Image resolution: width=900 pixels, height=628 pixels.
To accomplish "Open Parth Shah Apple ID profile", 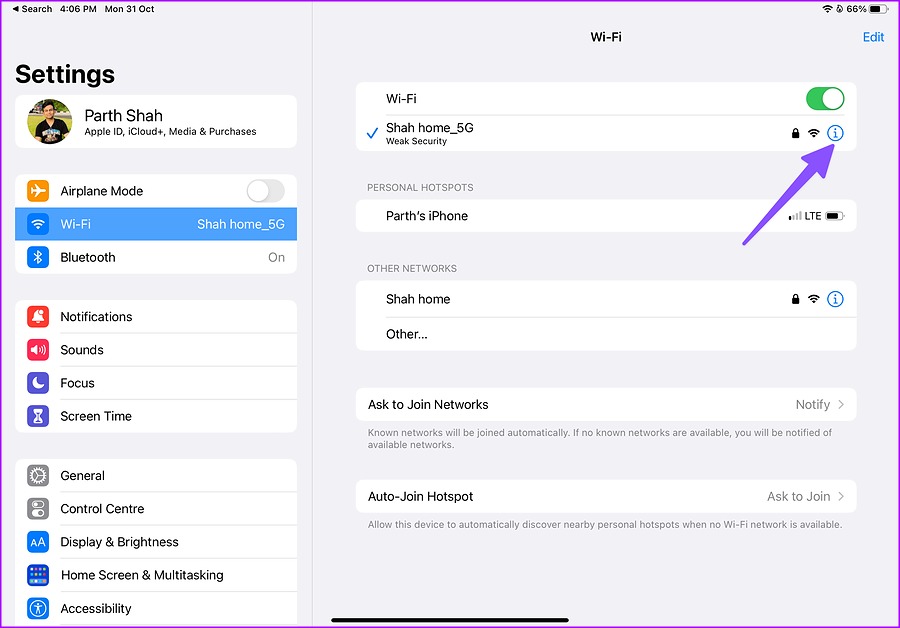I will (x=155, y=122).
